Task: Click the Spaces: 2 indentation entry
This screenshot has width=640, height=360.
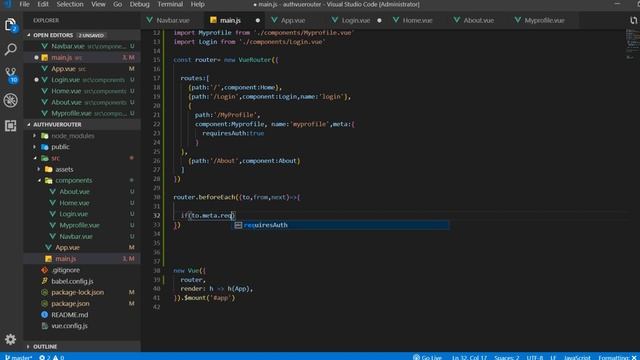Action: pyautogui.click(x=507, y=357)
